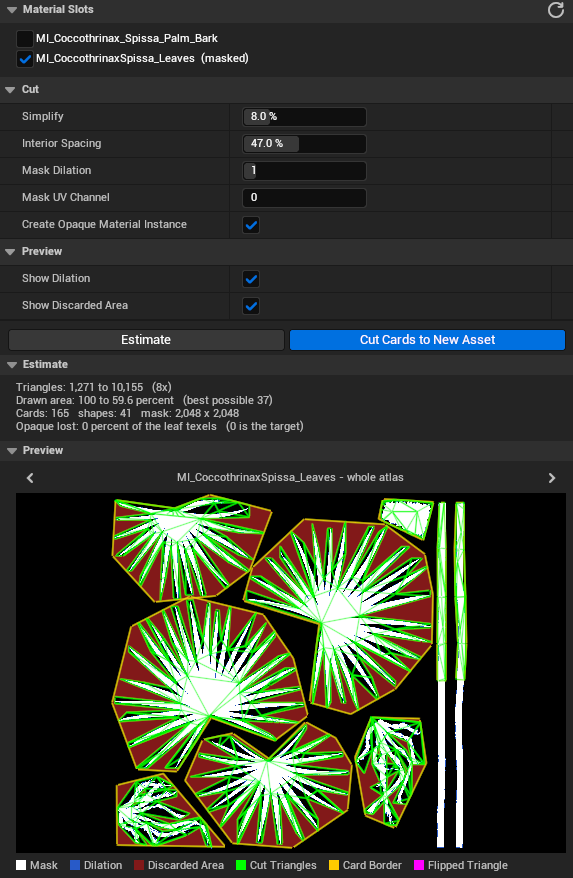The width and height of the screenshot is (573, 878).
Task: Toggle the Show Discarded Area checkbox
Action: (251, 306)
